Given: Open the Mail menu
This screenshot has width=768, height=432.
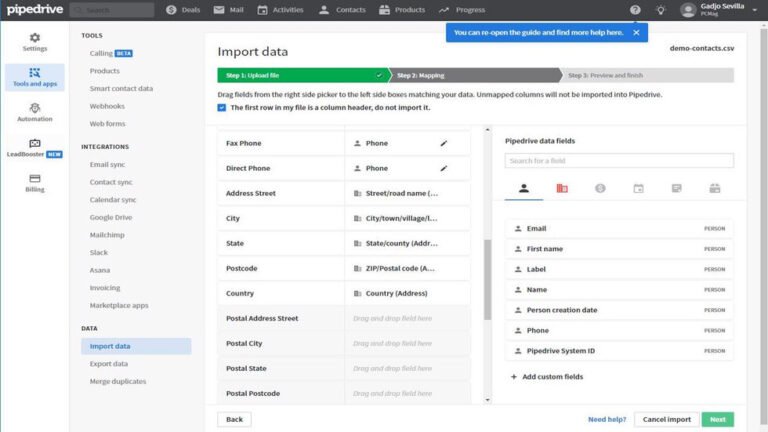Looking at the screenshot, I should click(x=229, y=10).
